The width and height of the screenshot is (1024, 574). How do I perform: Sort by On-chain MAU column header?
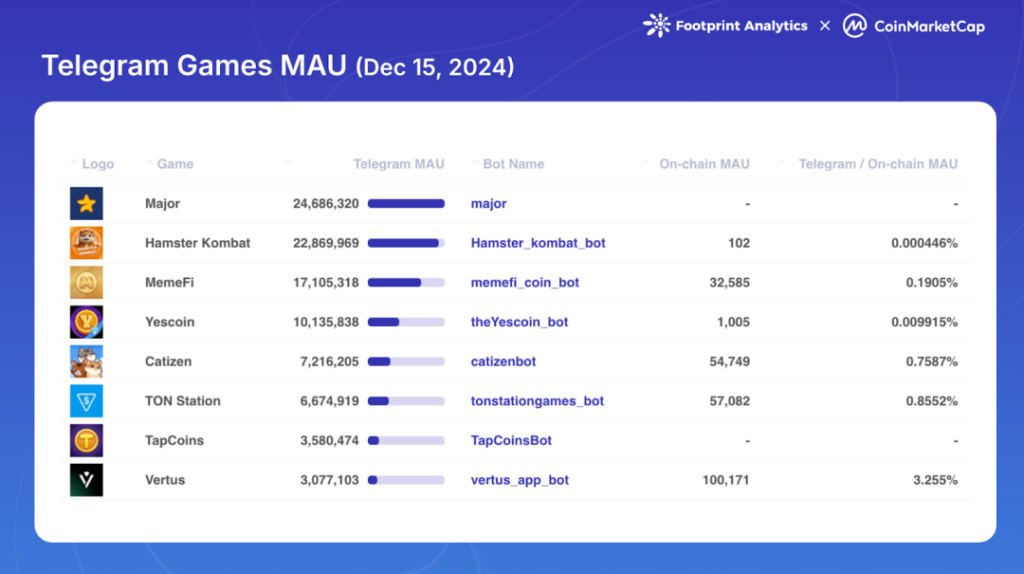pyautogui.click(x=704, y=164)
